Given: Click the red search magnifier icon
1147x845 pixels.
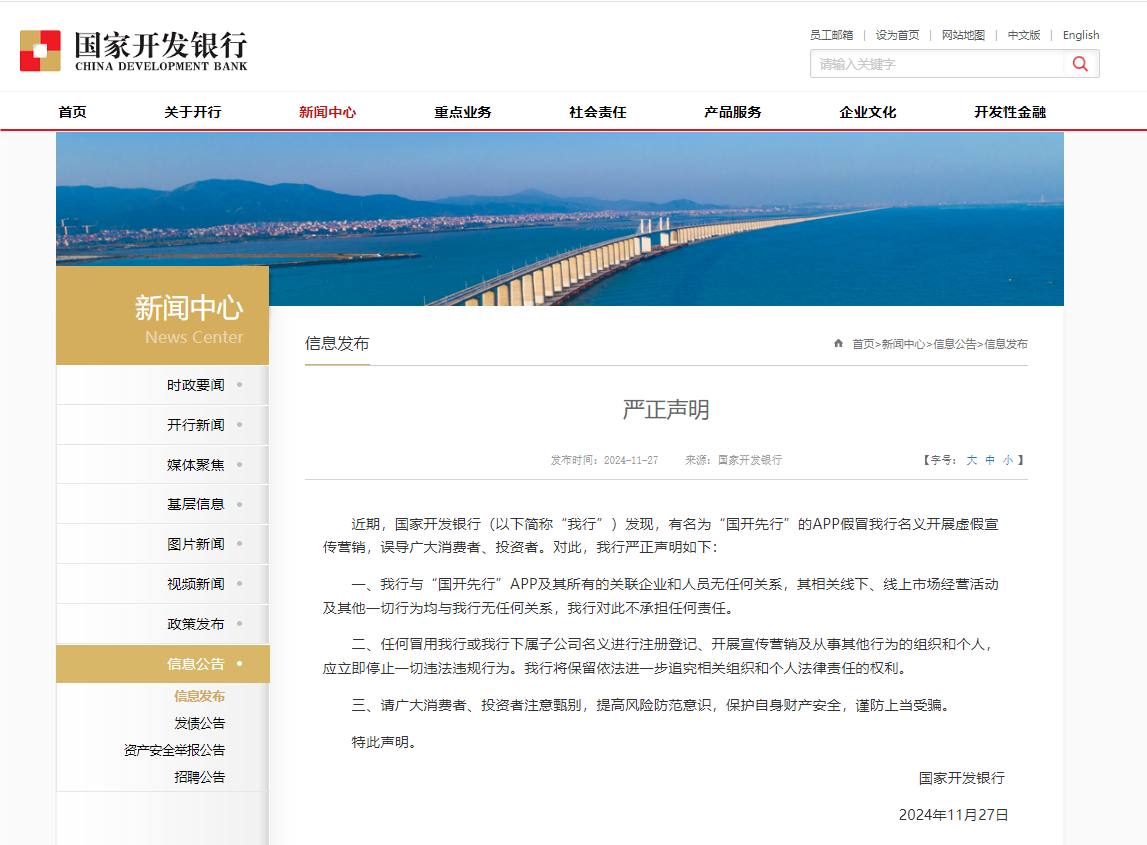Looking at the screenshot, I should coord(1080,64).
